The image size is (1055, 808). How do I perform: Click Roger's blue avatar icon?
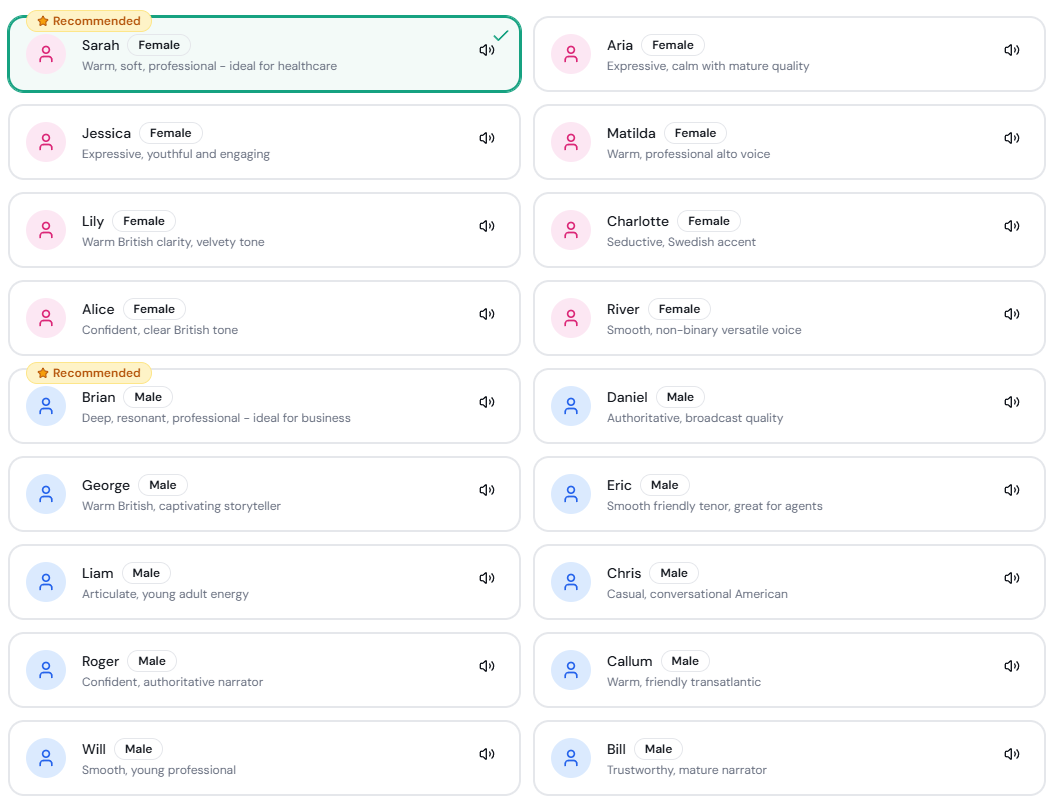[46, 670]
